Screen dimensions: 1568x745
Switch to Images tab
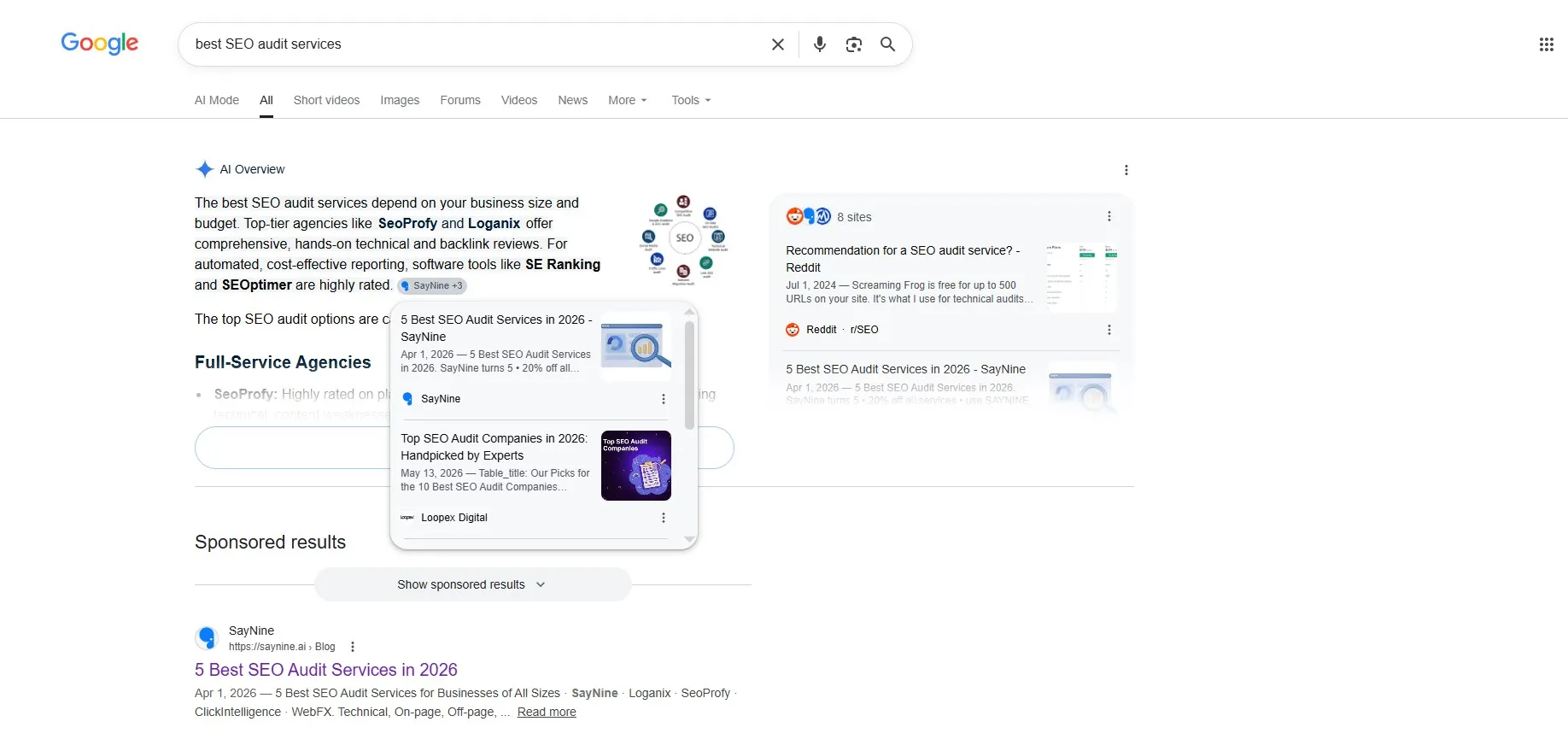[400, 100]
